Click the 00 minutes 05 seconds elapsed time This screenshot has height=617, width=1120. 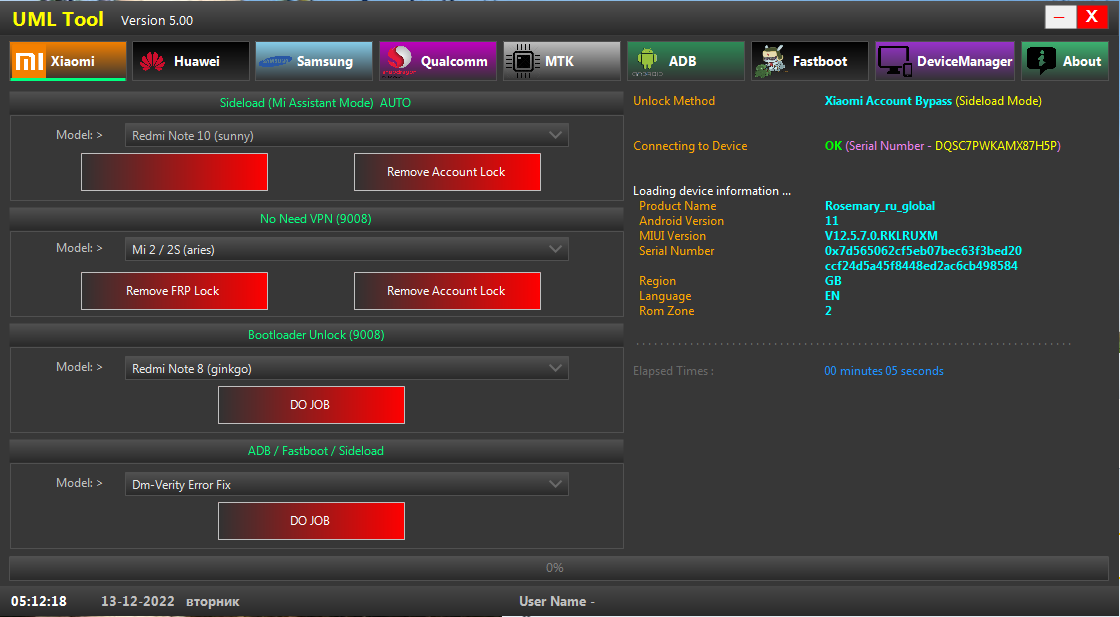(884, 371)
